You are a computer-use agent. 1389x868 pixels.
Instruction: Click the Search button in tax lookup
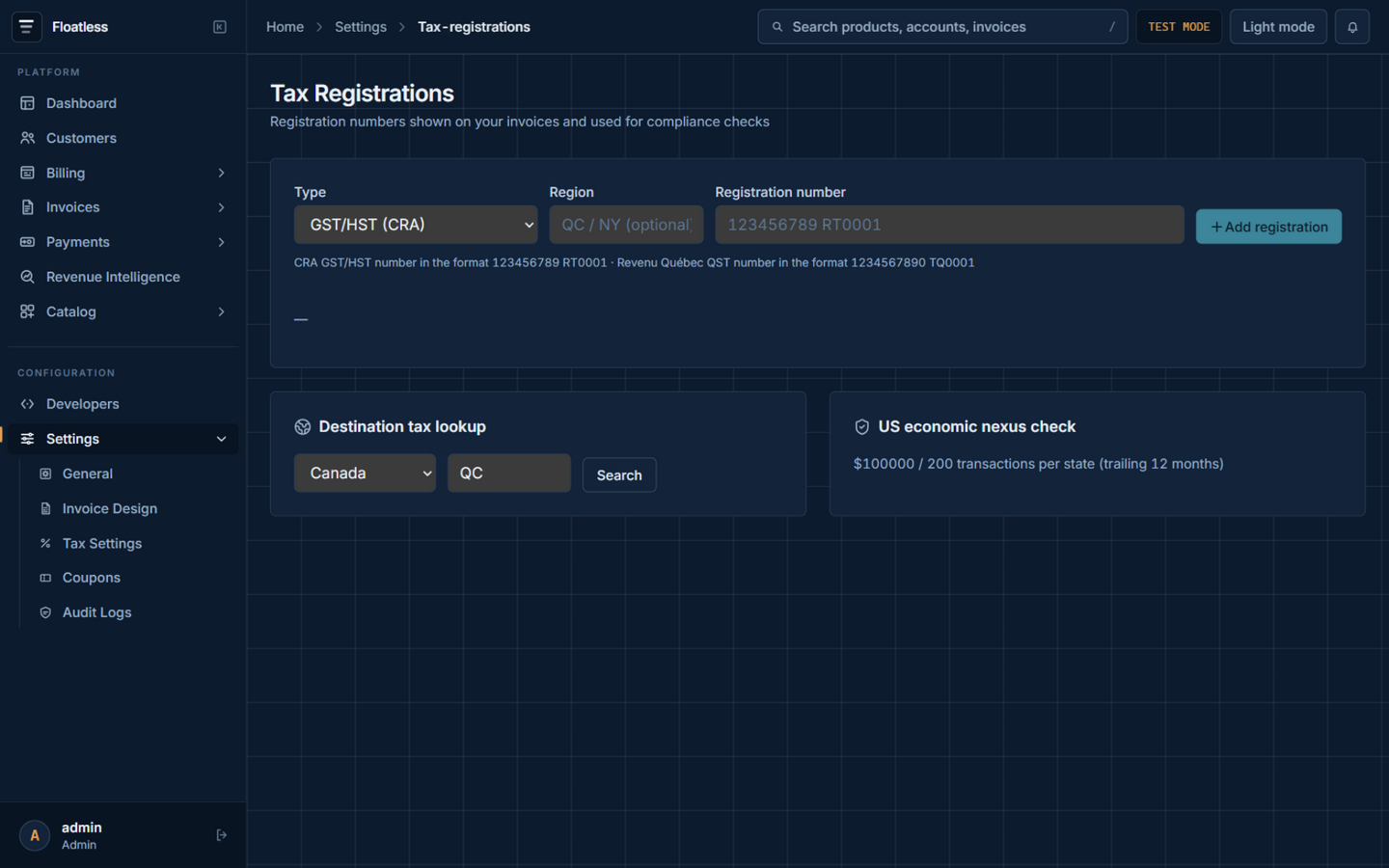click(619, 475)
